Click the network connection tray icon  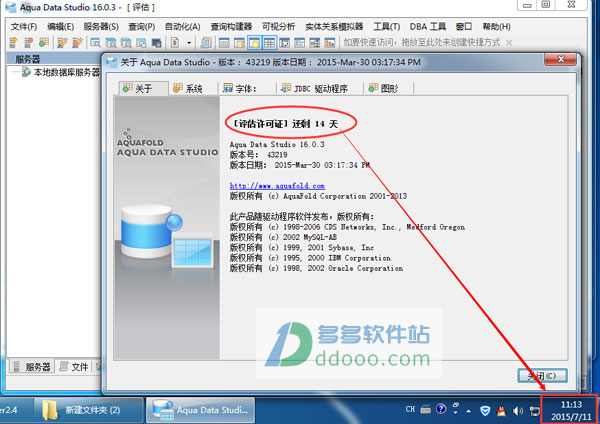[534, 411]
